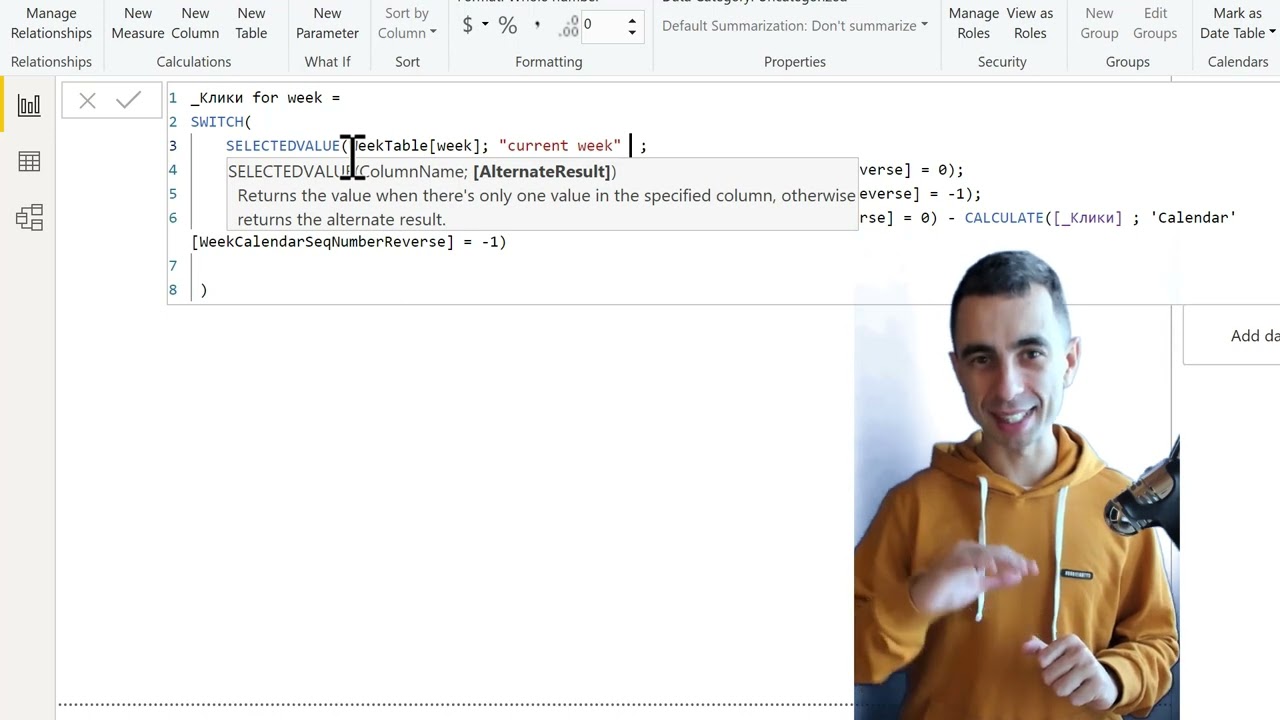Click the SELECTEDVALUE function on line 3
1280x720 pixels.
pos(283,146)
